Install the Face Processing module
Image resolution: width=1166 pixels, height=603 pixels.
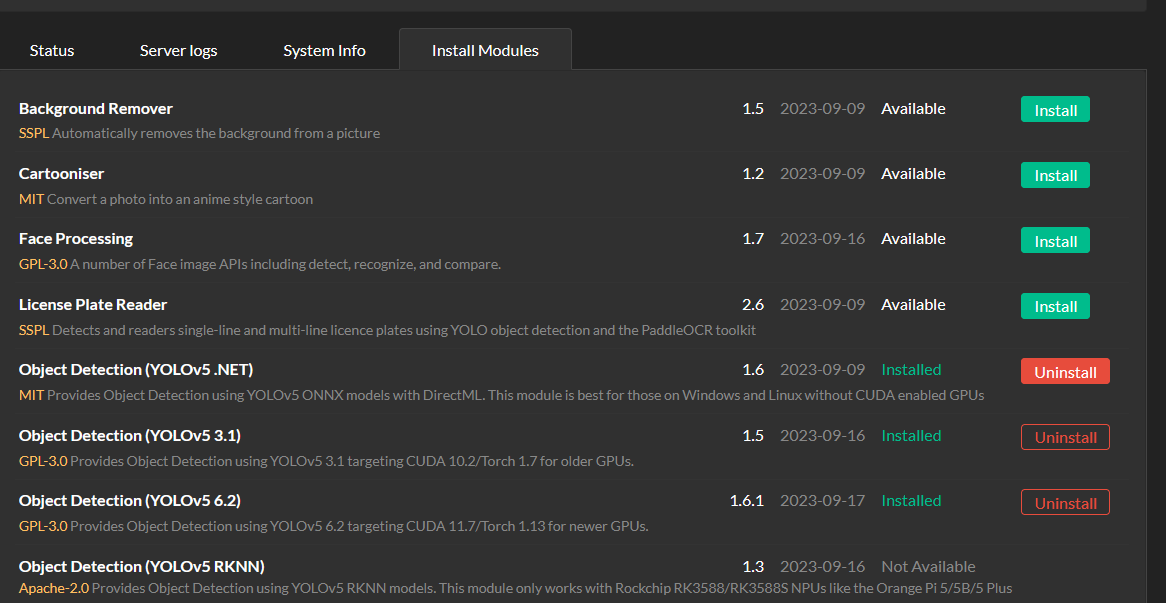point(1055,240)
